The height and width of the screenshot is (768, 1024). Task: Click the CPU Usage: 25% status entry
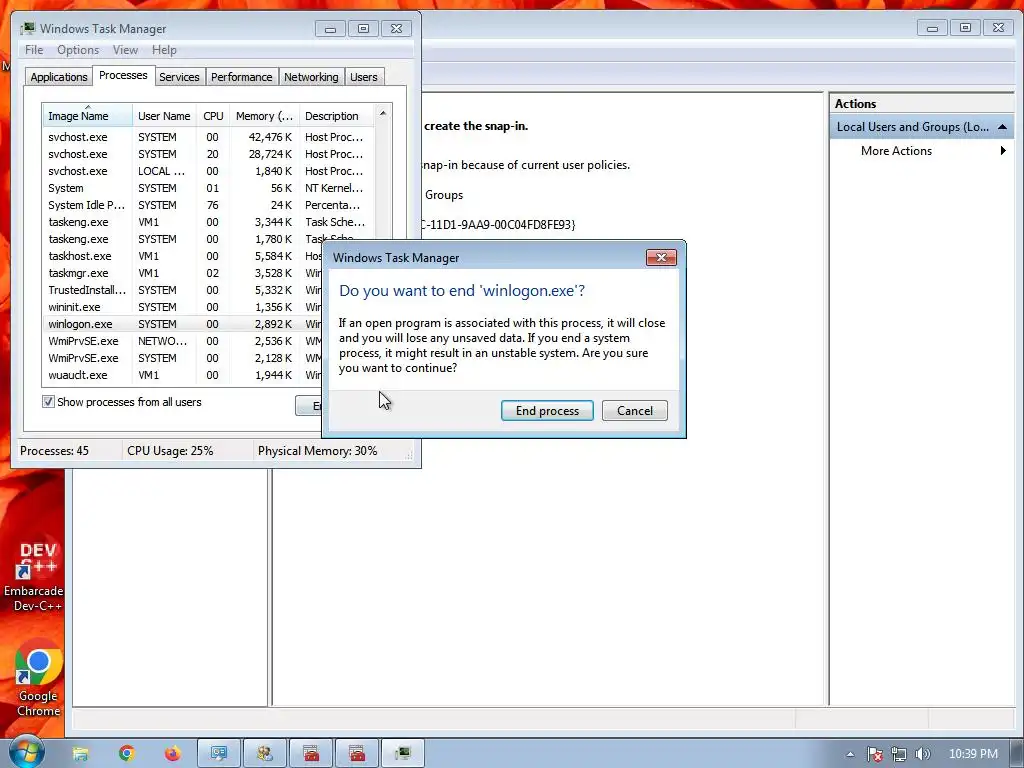[x=170, y=451]
